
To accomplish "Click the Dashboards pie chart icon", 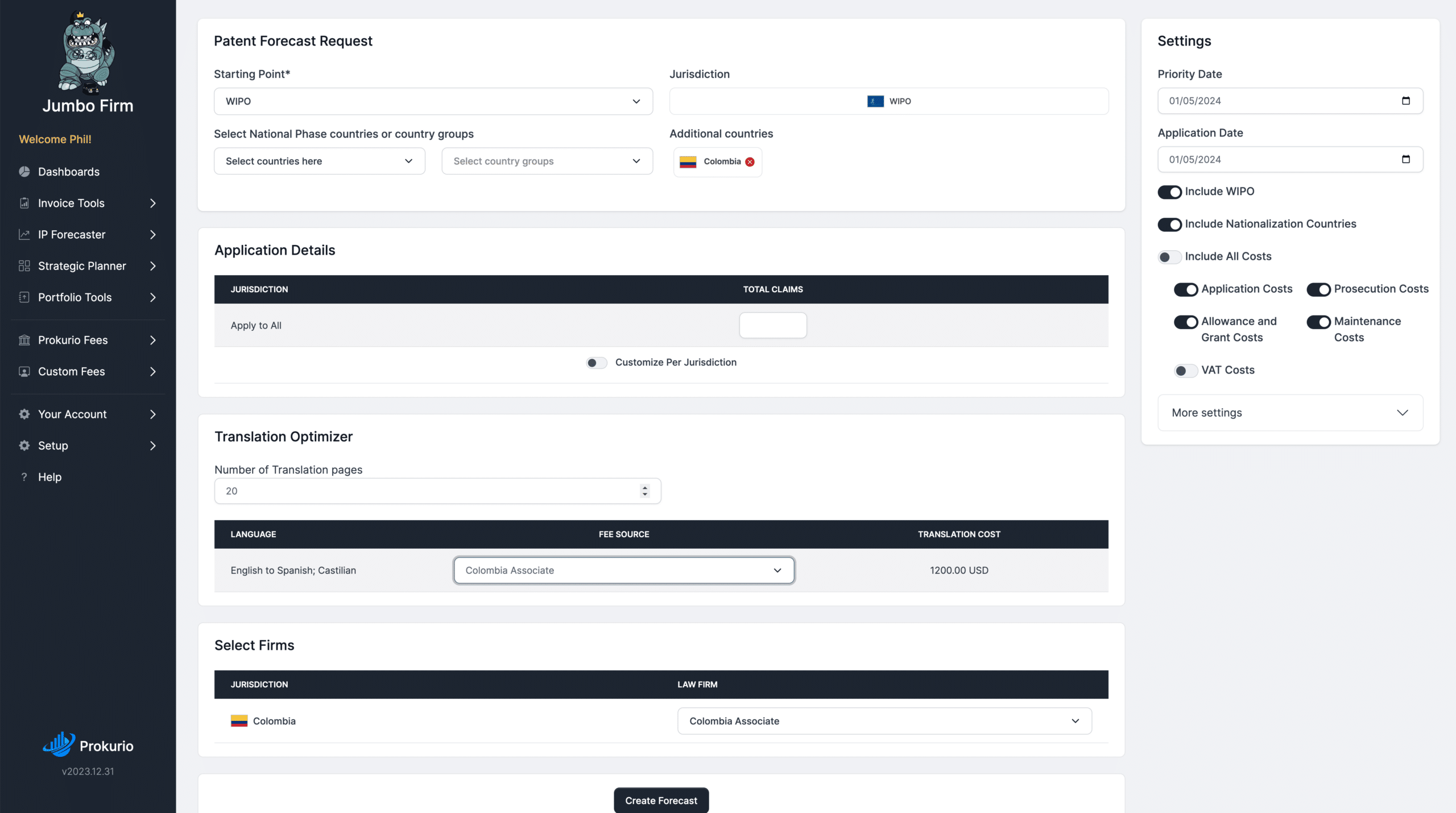I will [24, 172].
